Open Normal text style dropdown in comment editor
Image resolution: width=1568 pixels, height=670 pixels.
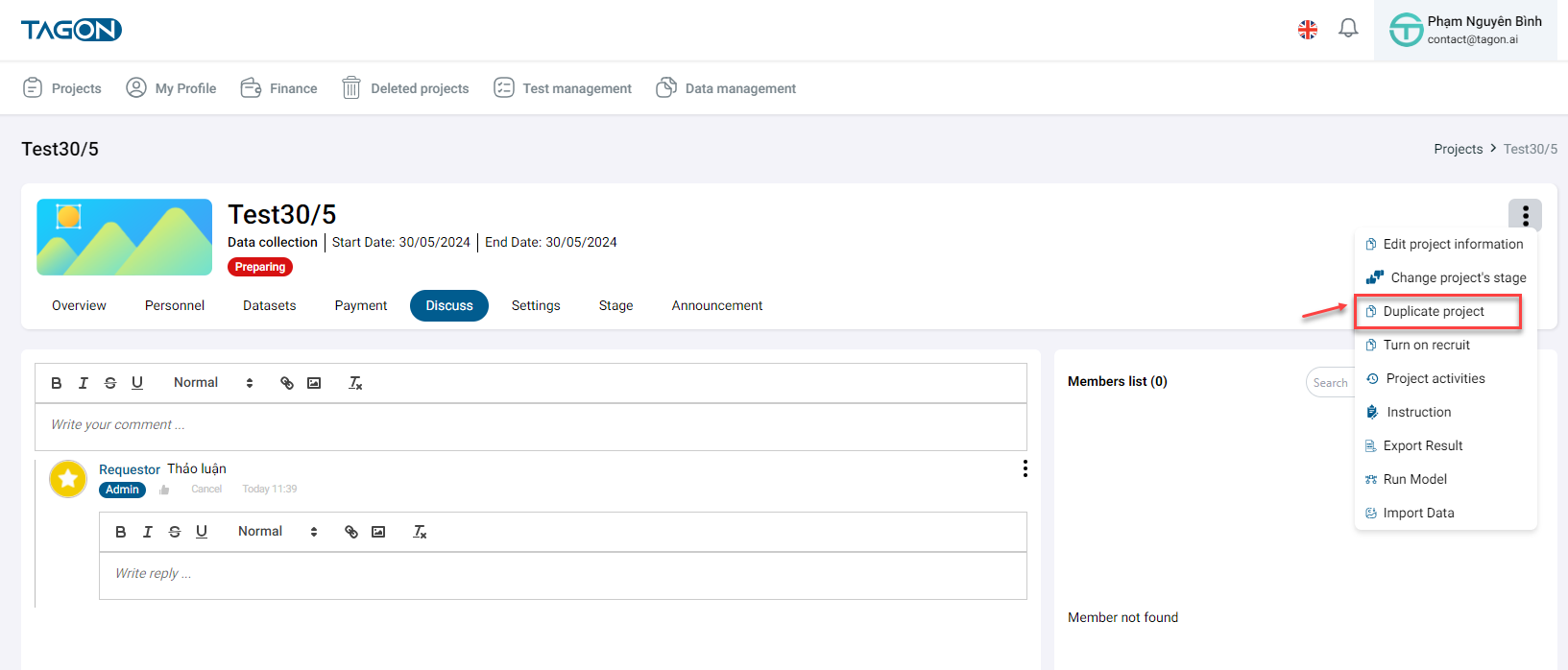pyautogui.click(x=213, y=383)
